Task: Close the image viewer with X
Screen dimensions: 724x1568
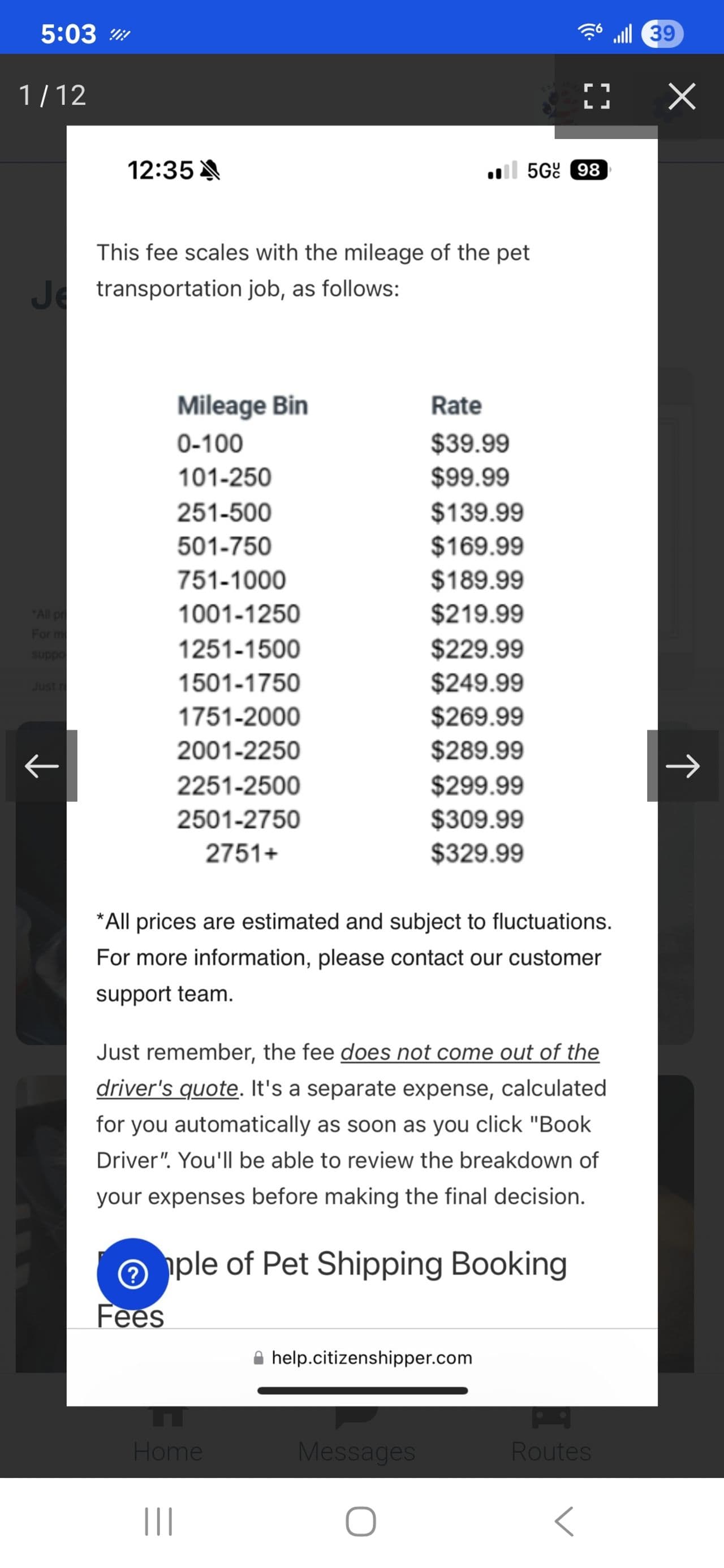Action: (x=682, y=96)
